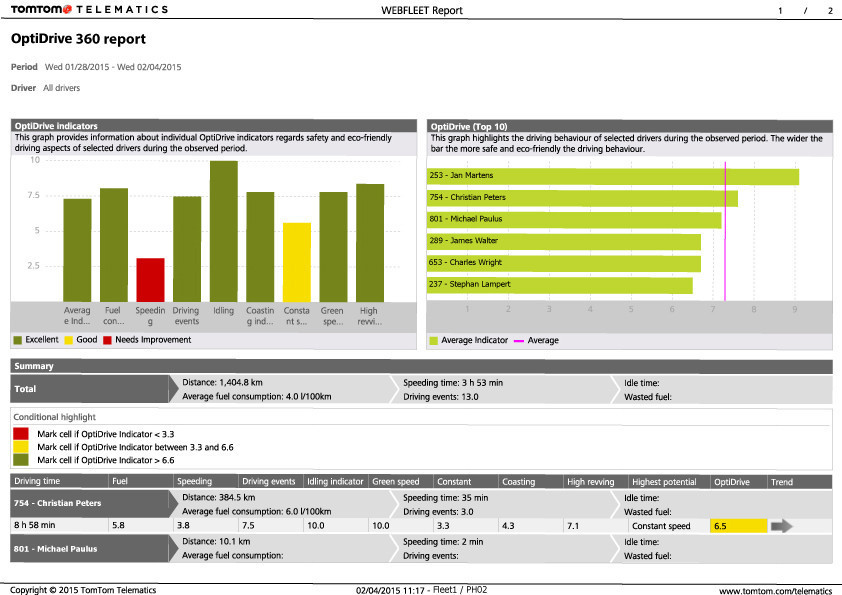Click the green Excellent legend square
Image resolution: width=842 pixels, height=595 pixels.
(17, 340)
